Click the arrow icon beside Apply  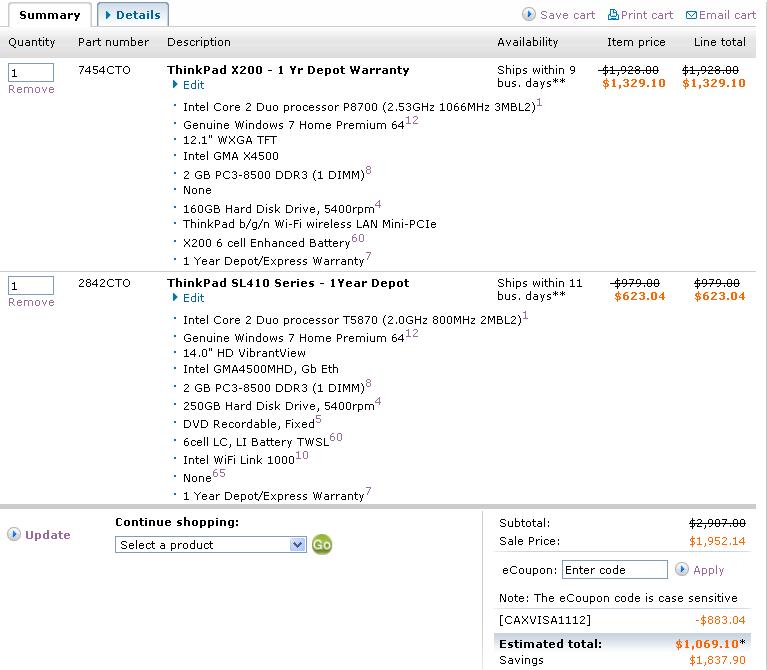pyautogui.click(x=682, y=569)
